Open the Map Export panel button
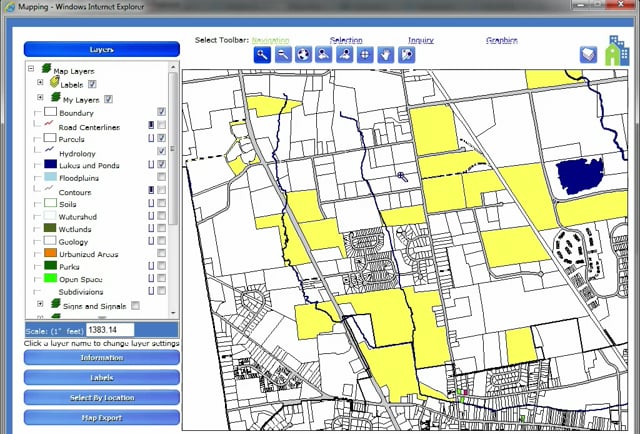The image size is (640, 434). click(x=102, y=417)
